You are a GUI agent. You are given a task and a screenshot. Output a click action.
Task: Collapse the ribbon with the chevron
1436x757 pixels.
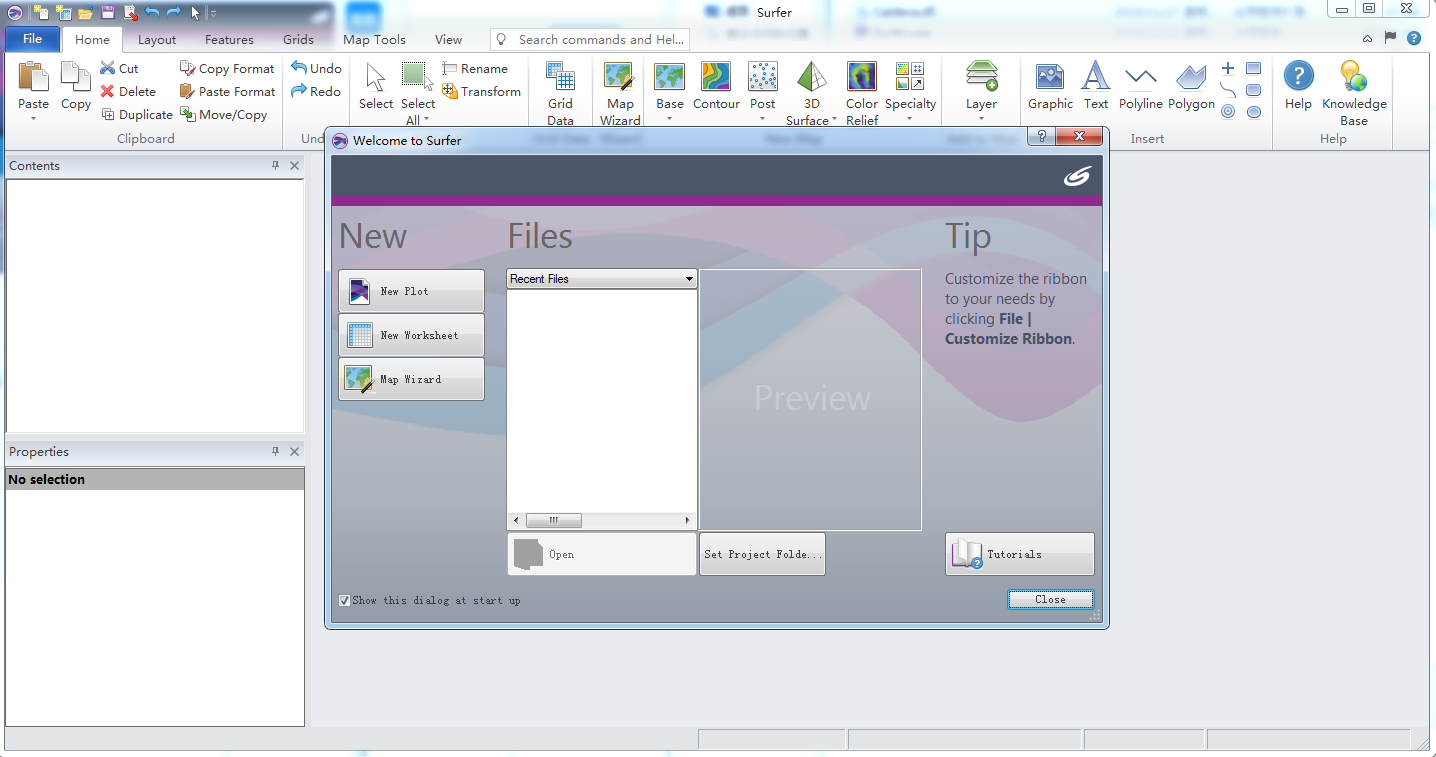1367,38
